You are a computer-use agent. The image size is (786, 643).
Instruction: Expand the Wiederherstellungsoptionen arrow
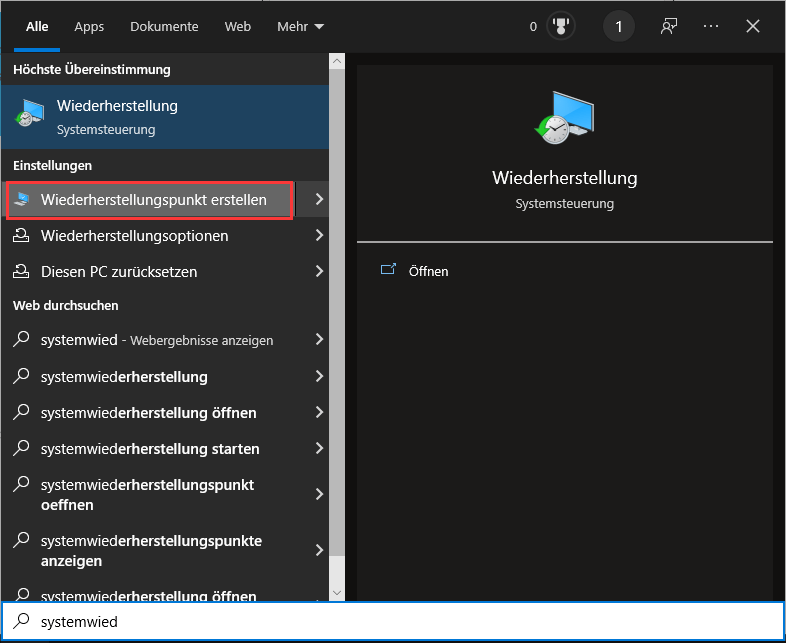click(319, 235)
